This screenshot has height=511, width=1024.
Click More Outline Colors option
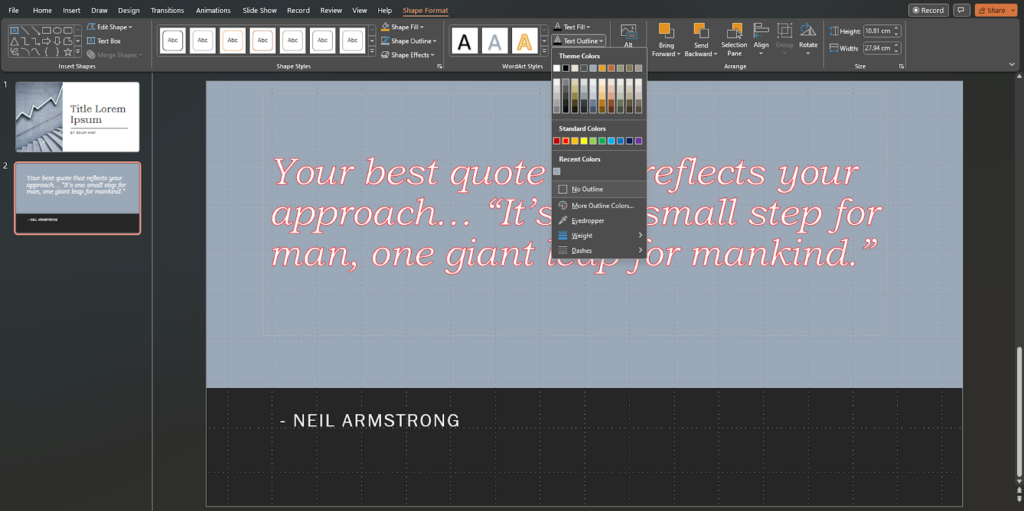click(x=602, y=205)
